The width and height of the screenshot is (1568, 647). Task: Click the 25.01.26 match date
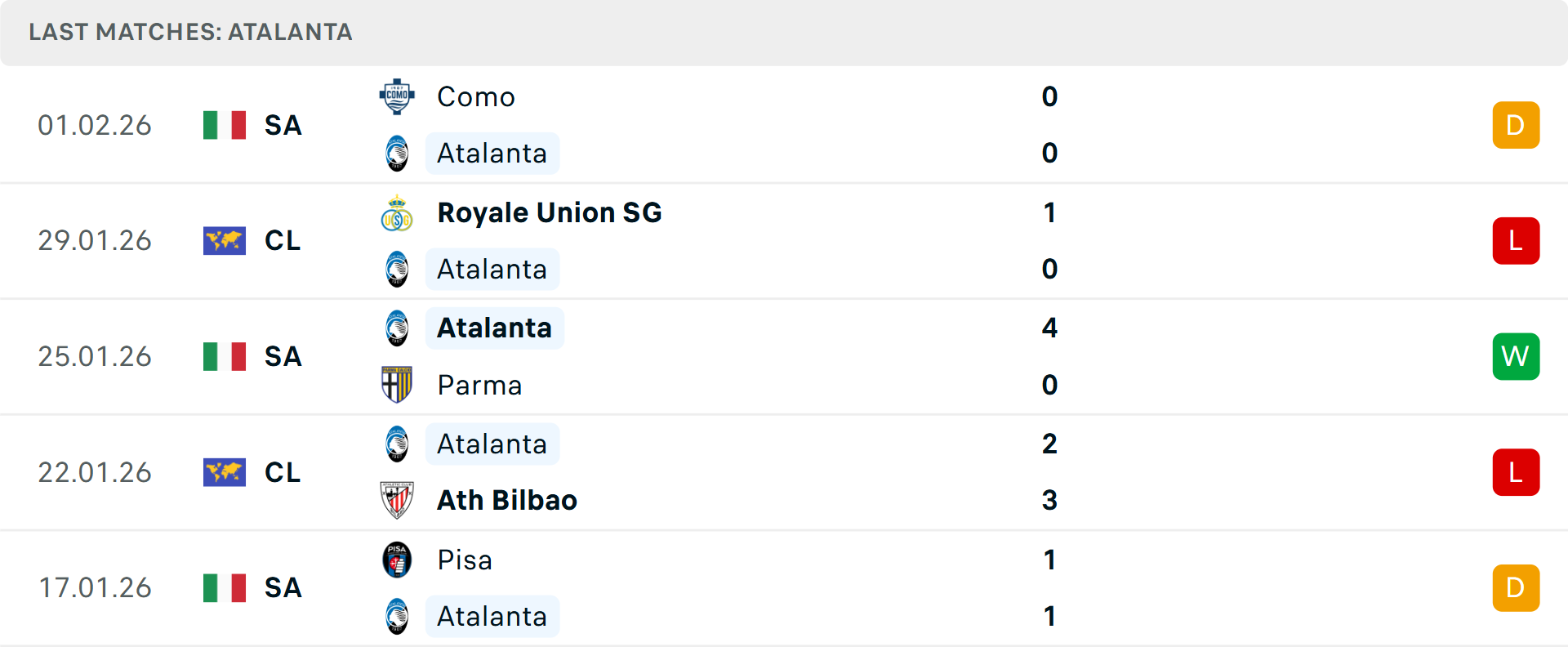(x=95, y=357)
